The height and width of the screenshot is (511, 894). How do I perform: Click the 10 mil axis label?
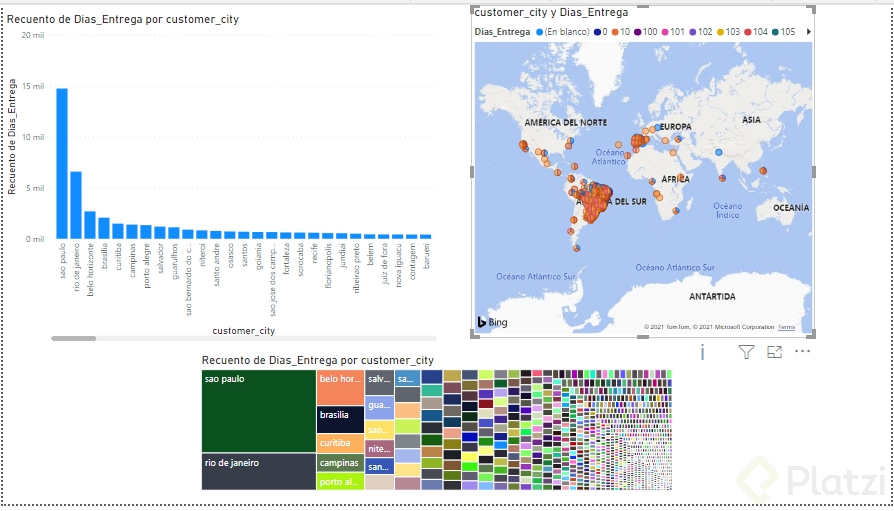pyautogui.click(x=32, y=137)
